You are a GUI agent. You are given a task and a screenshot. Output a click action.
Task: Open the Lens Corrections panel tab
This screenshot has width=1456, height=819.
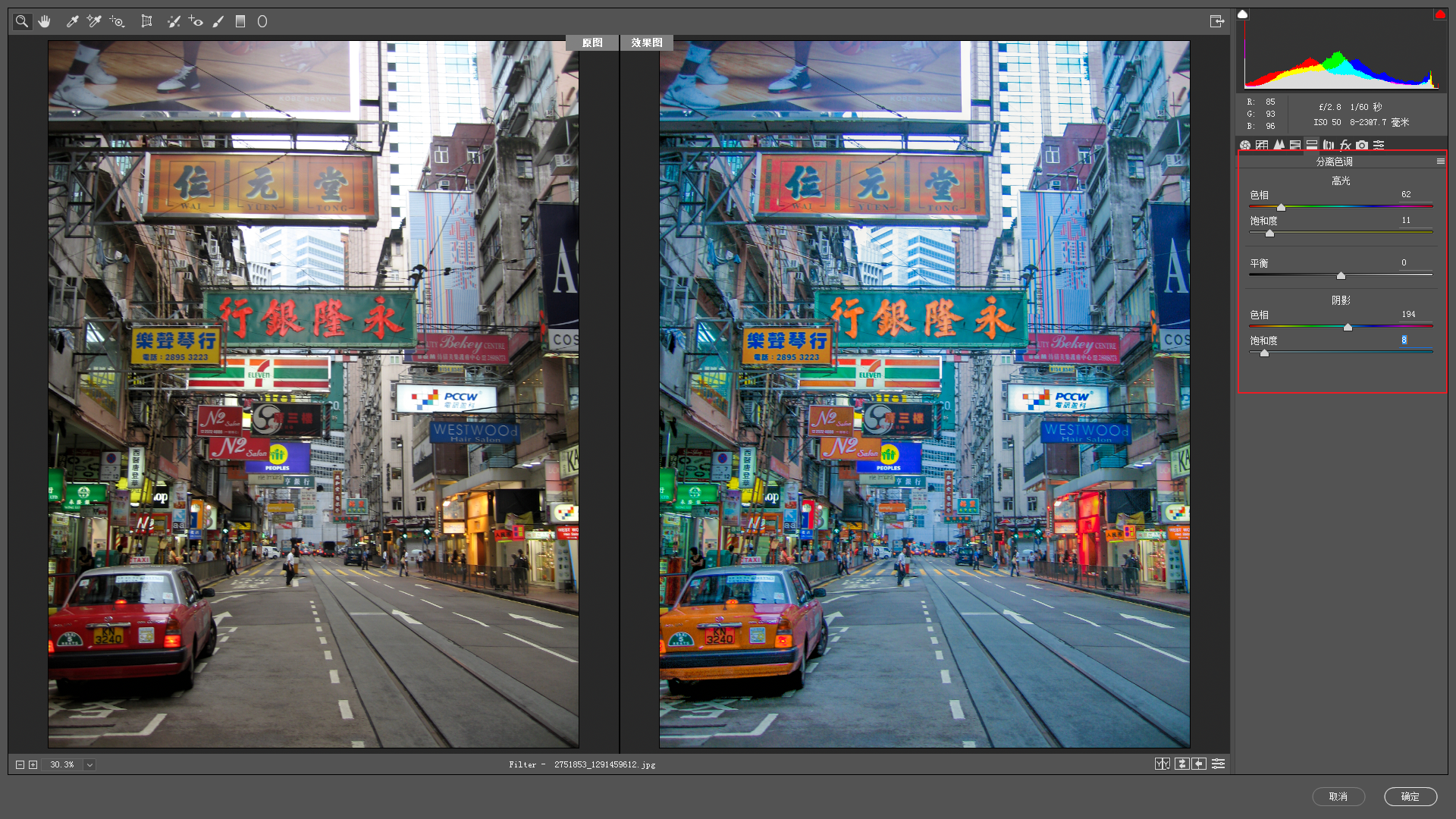(x=1329, y=145)
